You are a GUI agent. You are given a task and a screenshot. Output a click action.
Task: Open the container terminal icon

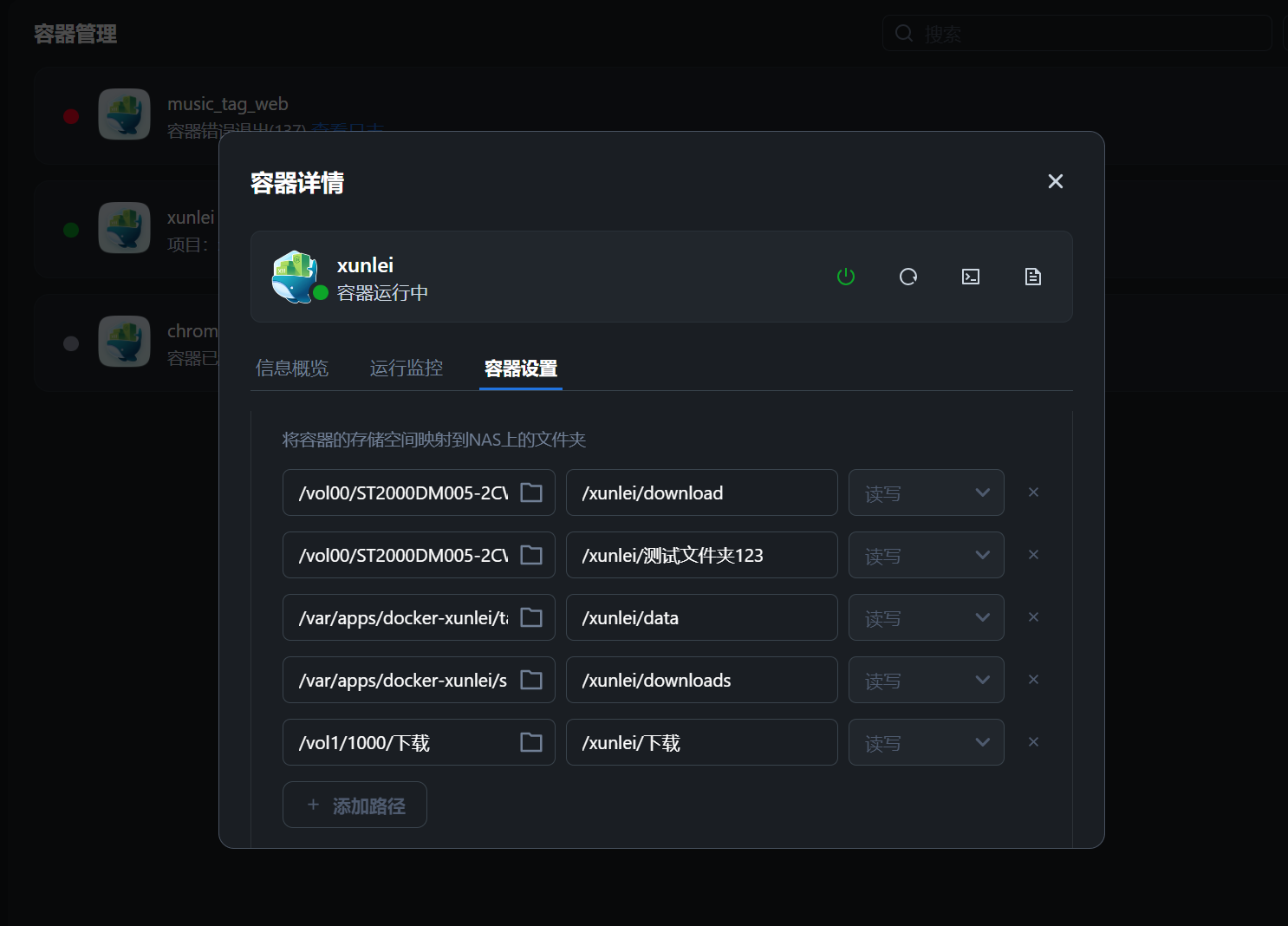(x=971, y=277)
